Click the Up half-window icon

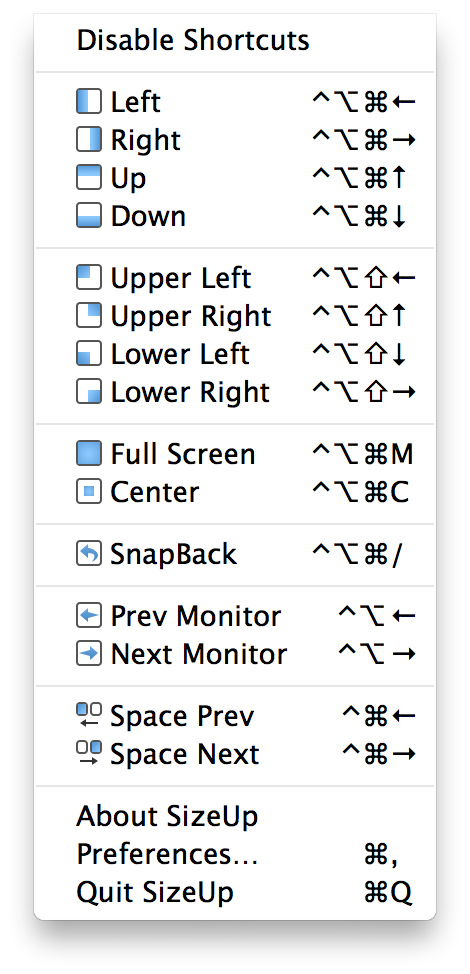(89, 178)
